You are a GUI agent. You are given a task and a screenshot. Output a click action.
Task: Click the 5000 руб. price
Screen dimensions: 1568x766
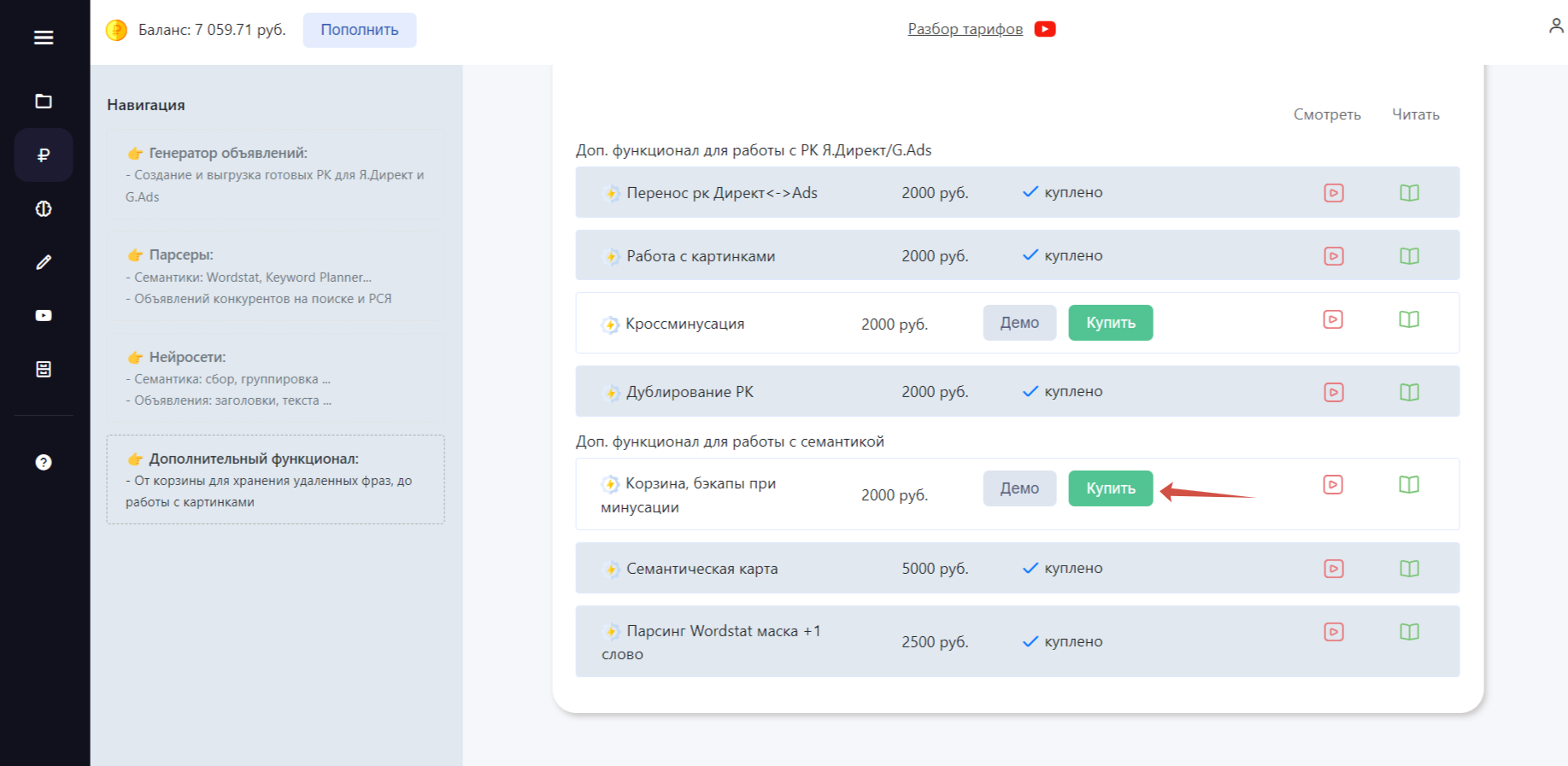935,569
